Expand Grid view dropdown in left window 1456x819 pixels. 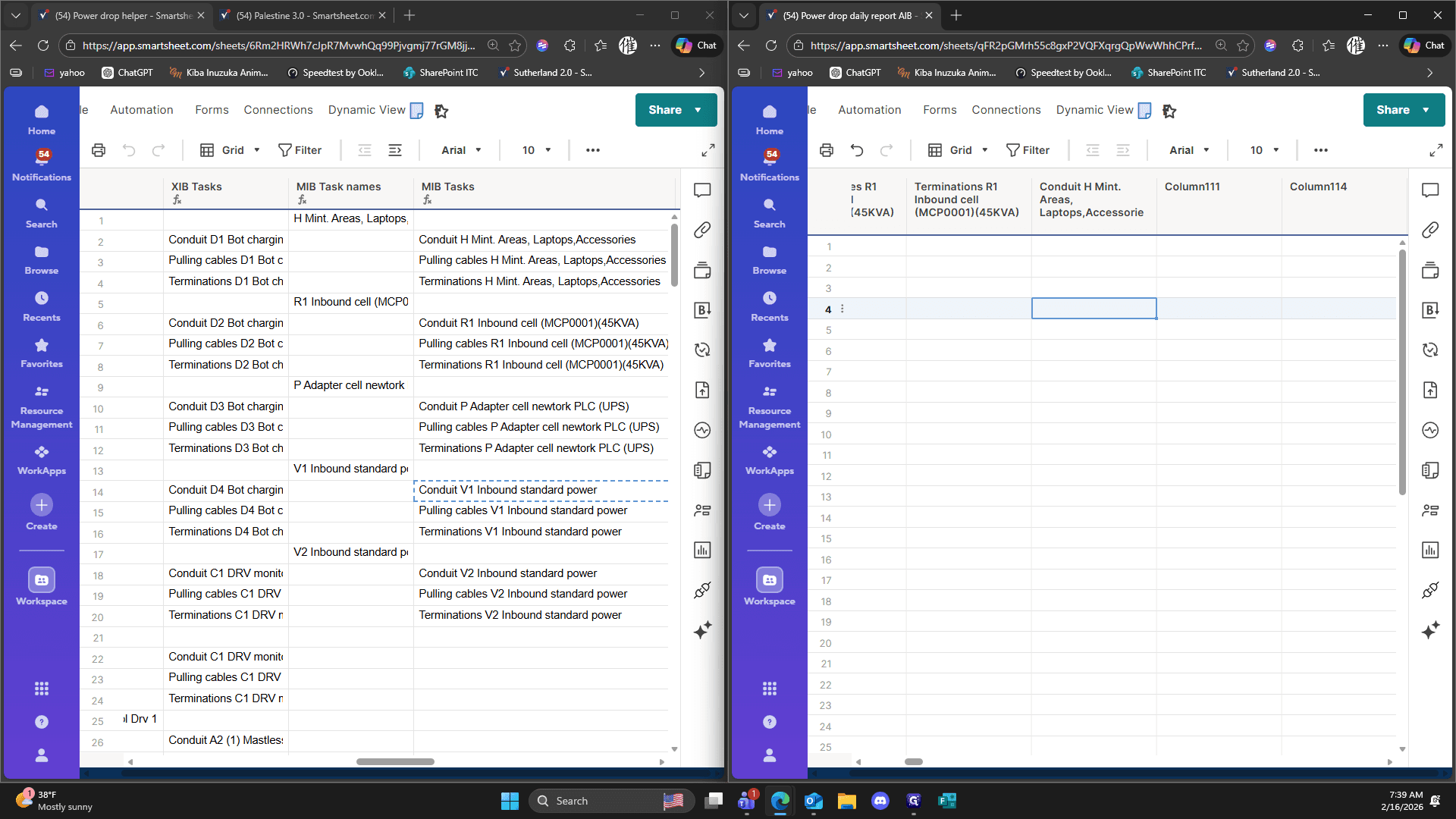(x=231, y=150)
